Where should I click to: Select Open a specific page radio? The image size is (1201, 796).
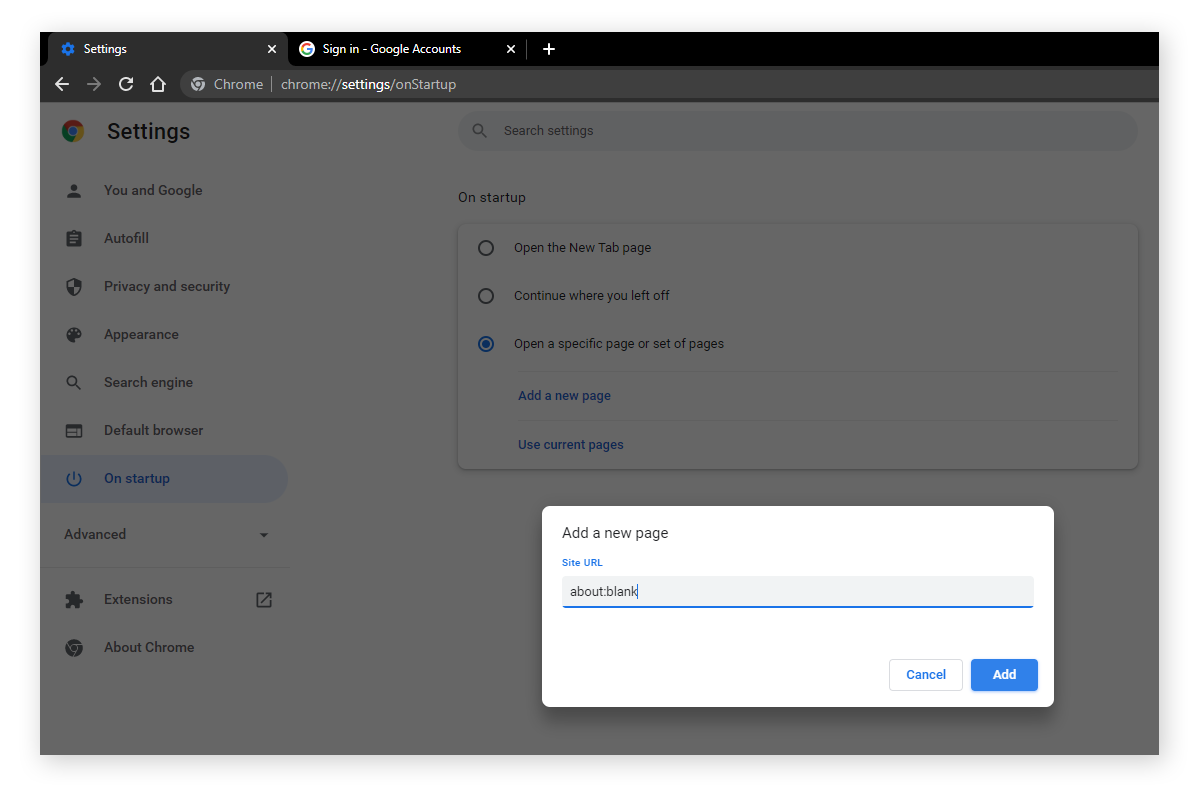click(486, 343)
